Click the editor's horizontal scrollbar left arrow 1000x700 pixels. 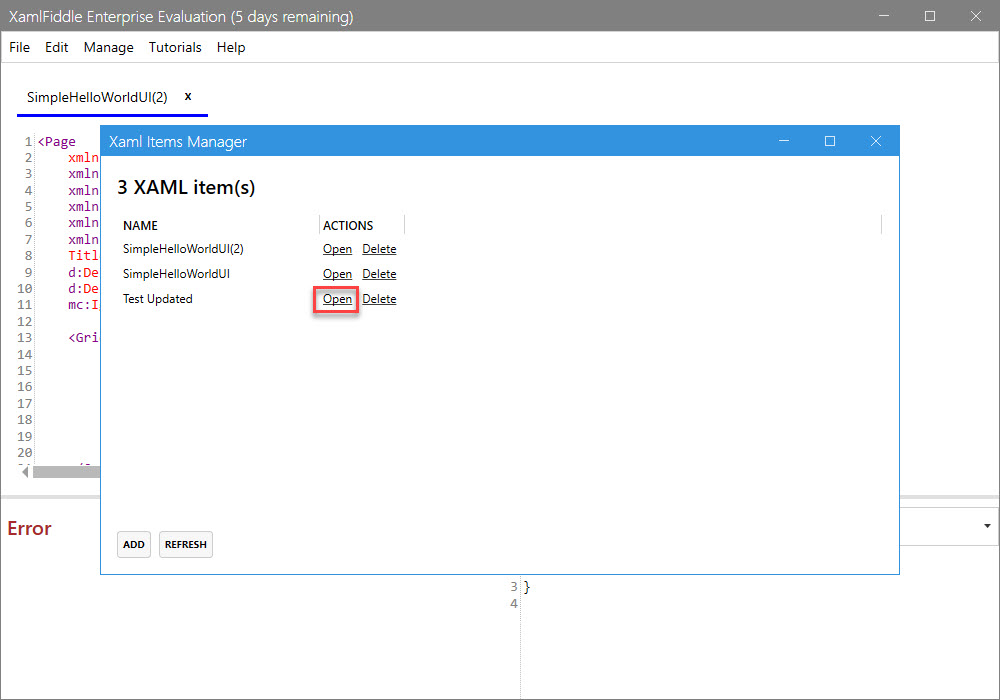coord(25,472)
